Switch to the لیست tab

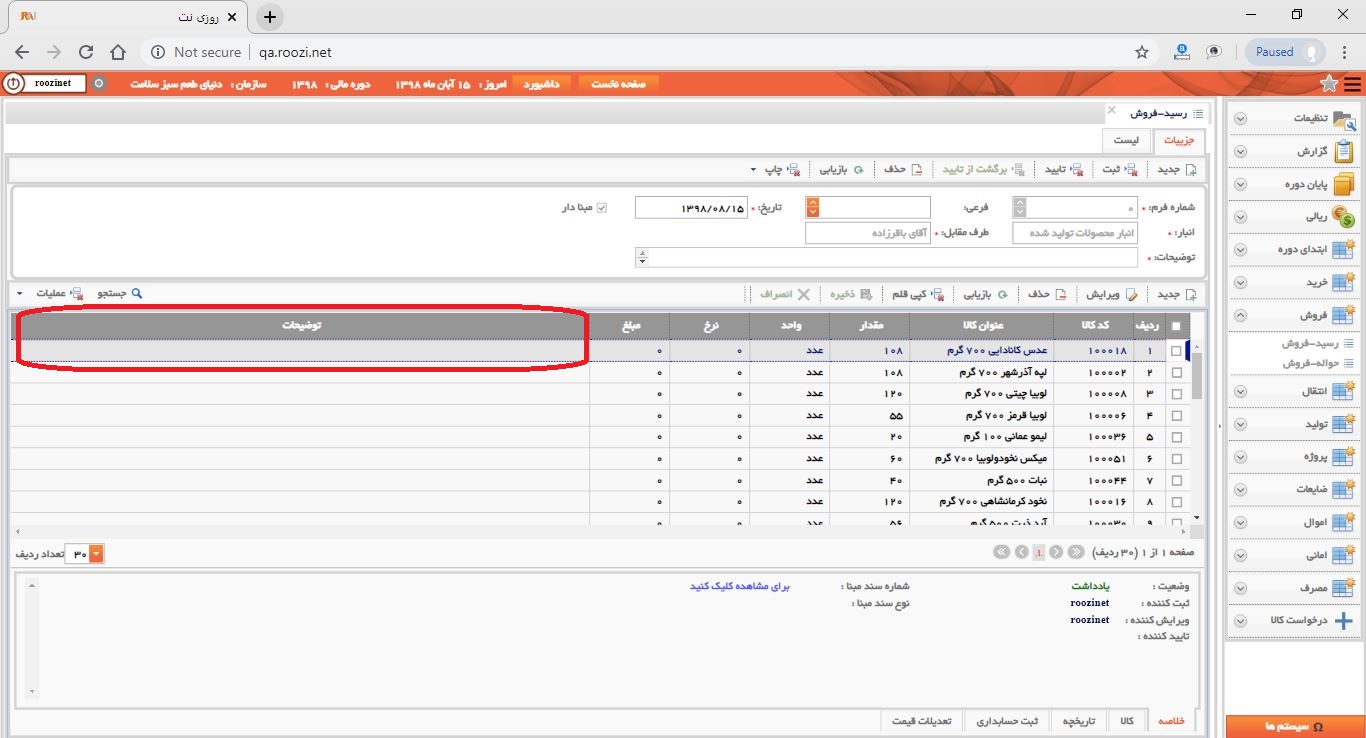pos(1126,142)
